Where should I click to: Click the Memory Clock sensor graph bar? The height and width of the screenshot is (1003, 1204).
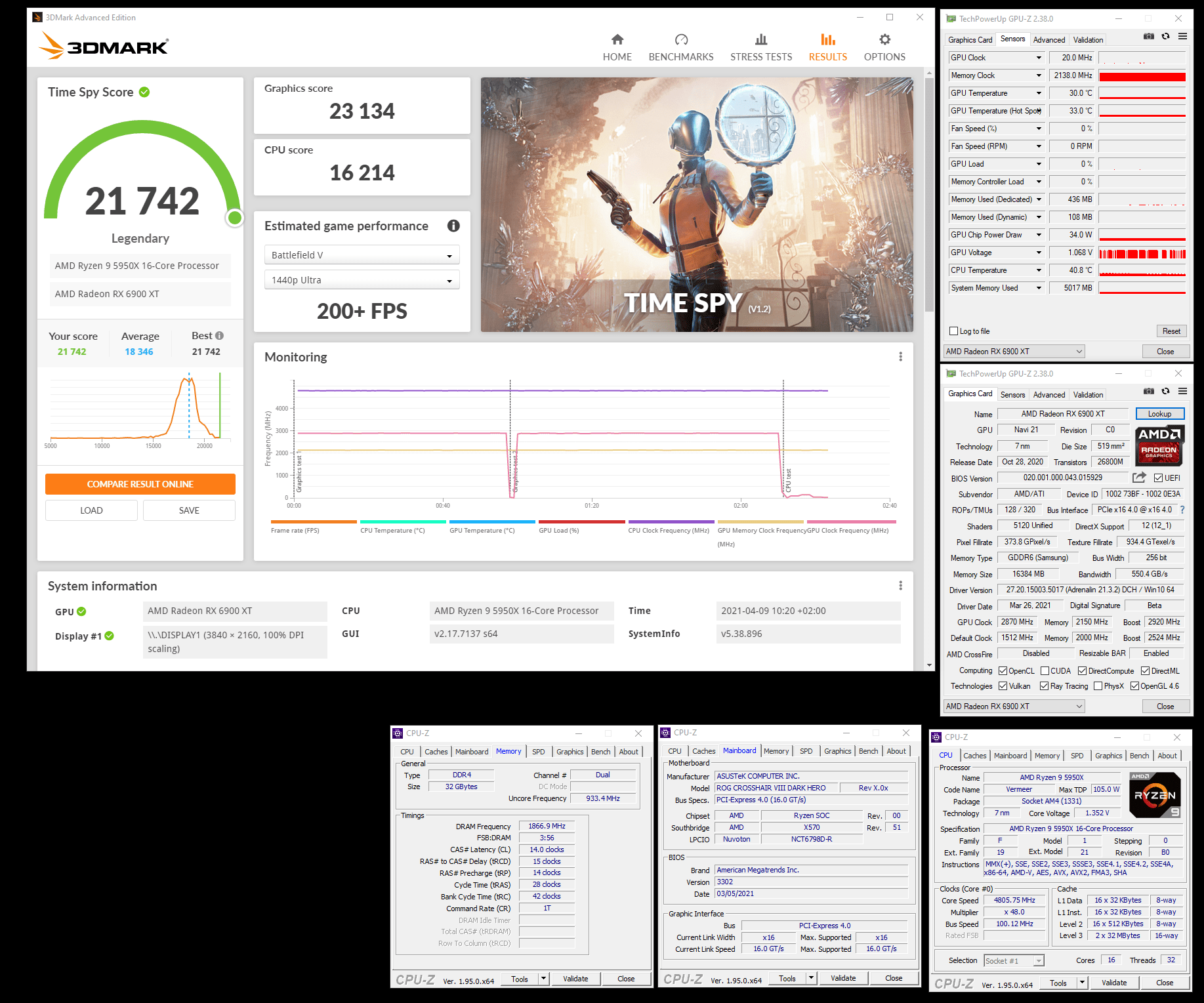click(x=1142, y=75)
